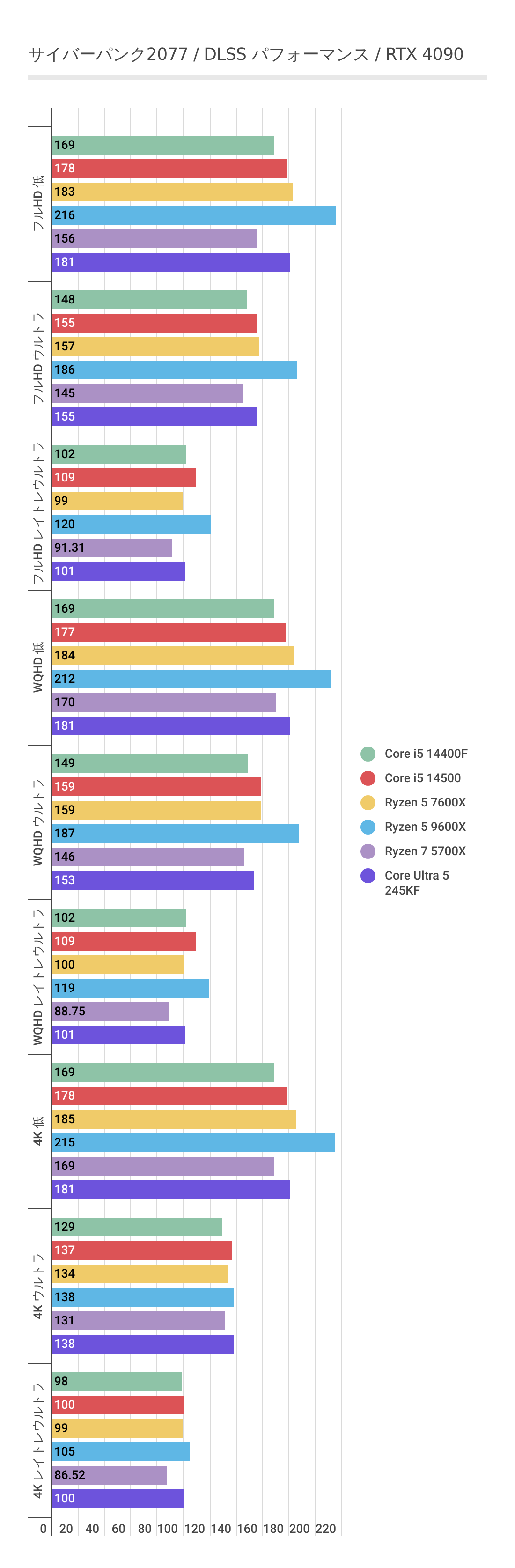The height and width of the screenshot is (1568, 515).
Task: Pick the blue bar showing 215
Action: coord(193,1143)
